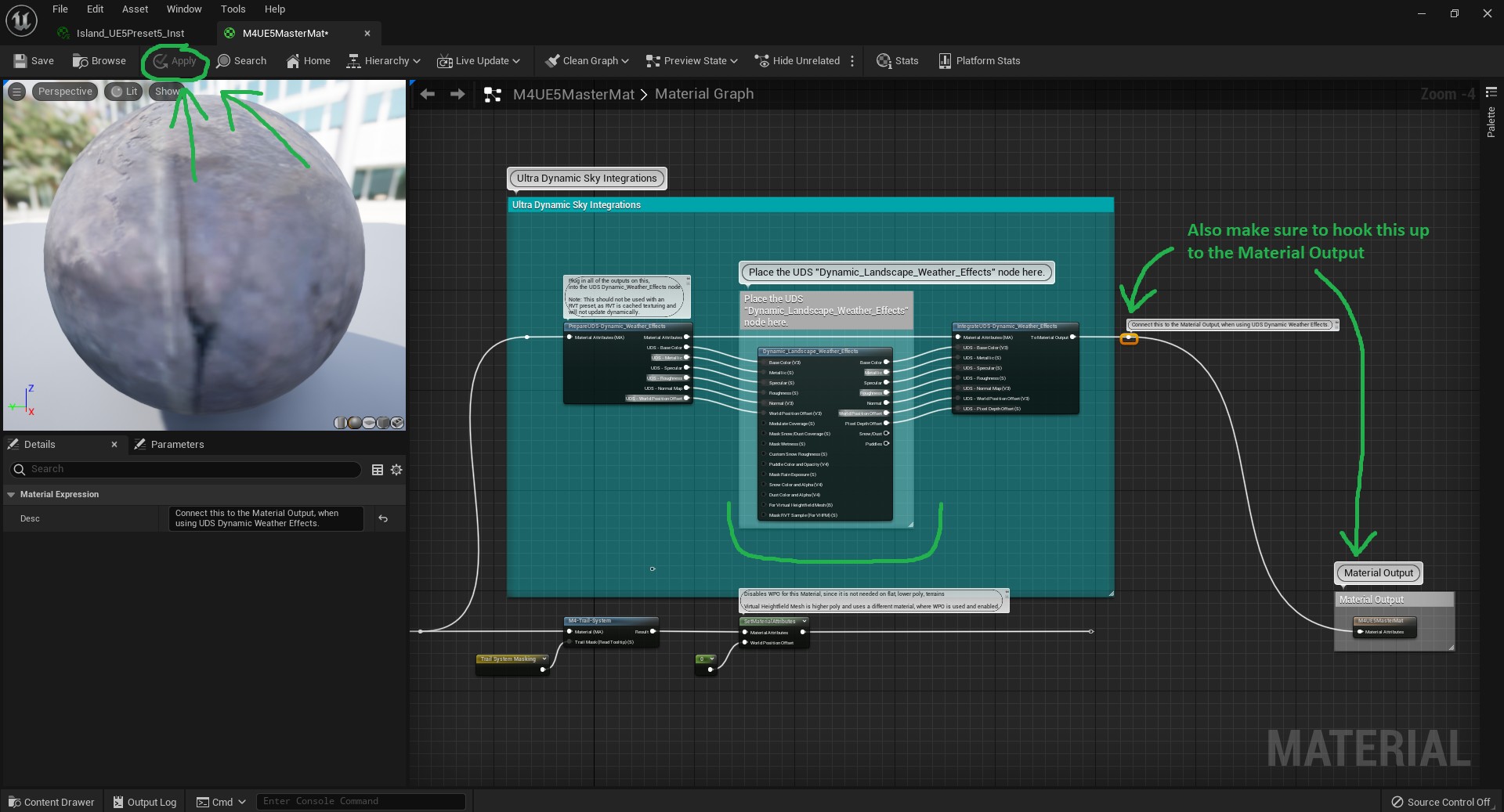Screen dimensions: 1504x812
Task: Show material Stats panel
Action: (x=897, y=61)
